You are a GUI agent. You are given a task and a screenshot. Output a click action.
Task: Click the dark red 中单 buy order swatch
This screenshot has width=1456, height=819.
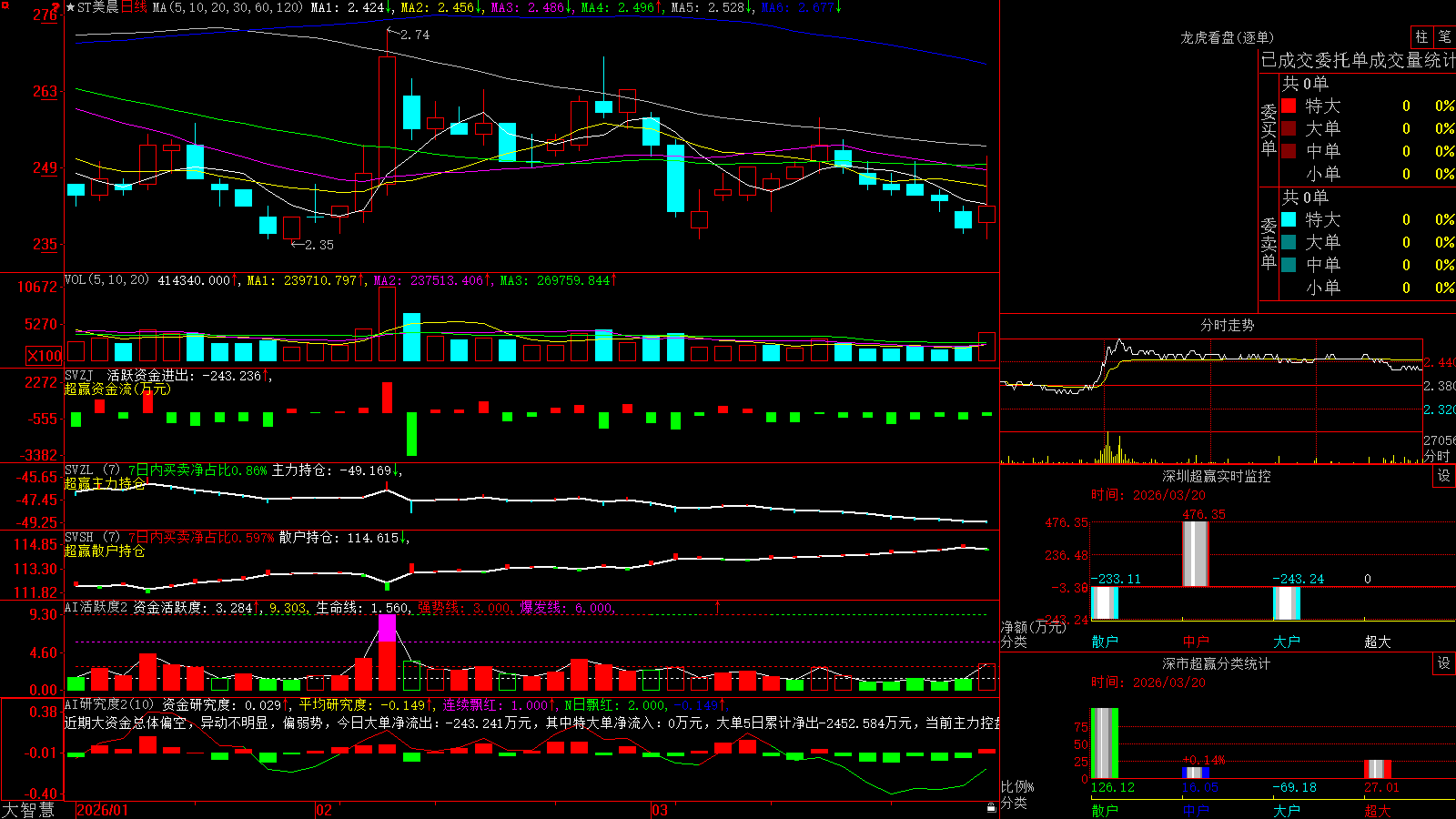pos(1289,151)
